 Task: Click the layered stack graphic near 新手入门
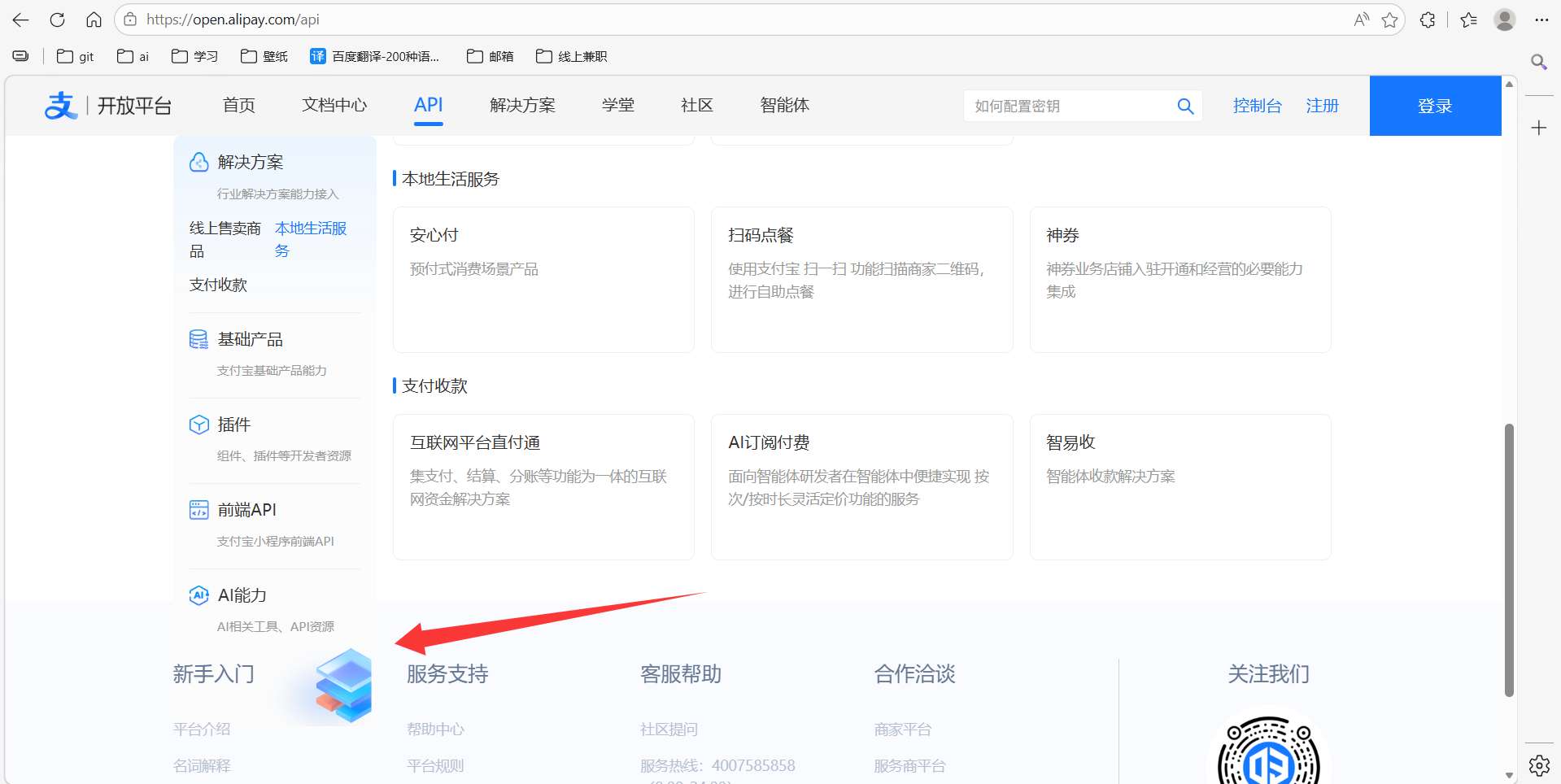click(x=344, y=685)
